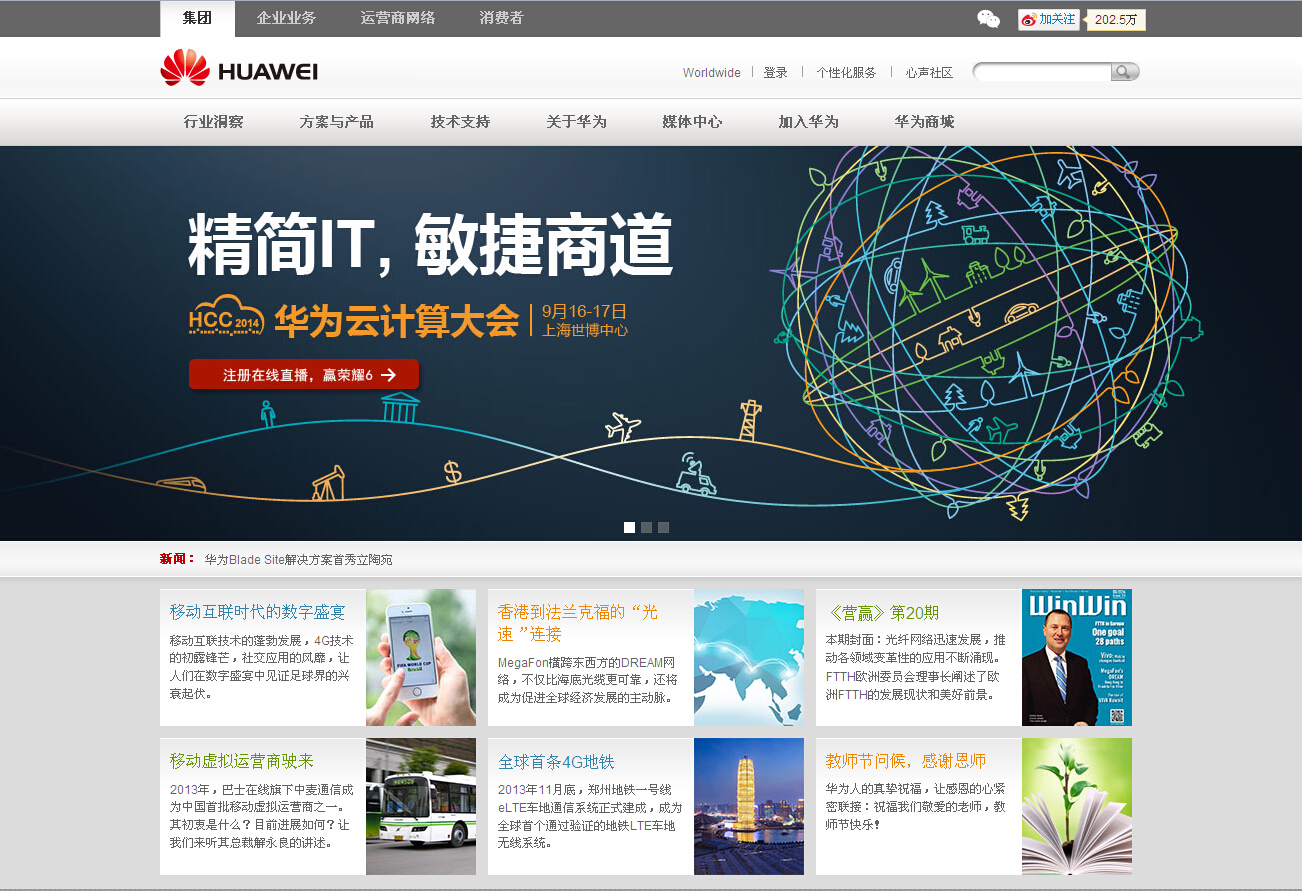This screenshot has height=891, width=1302.
Task: Click the Weibo 加关注 follow button
Action: coord(1049,19)
